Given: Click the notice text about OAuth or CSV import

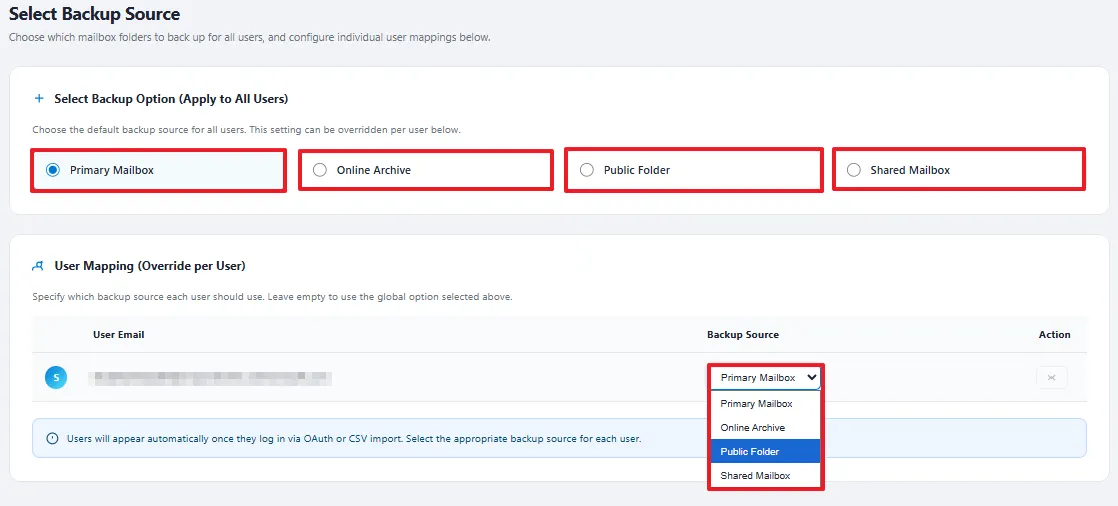Looking at the screenshot, I should click(x=354, y=439).
